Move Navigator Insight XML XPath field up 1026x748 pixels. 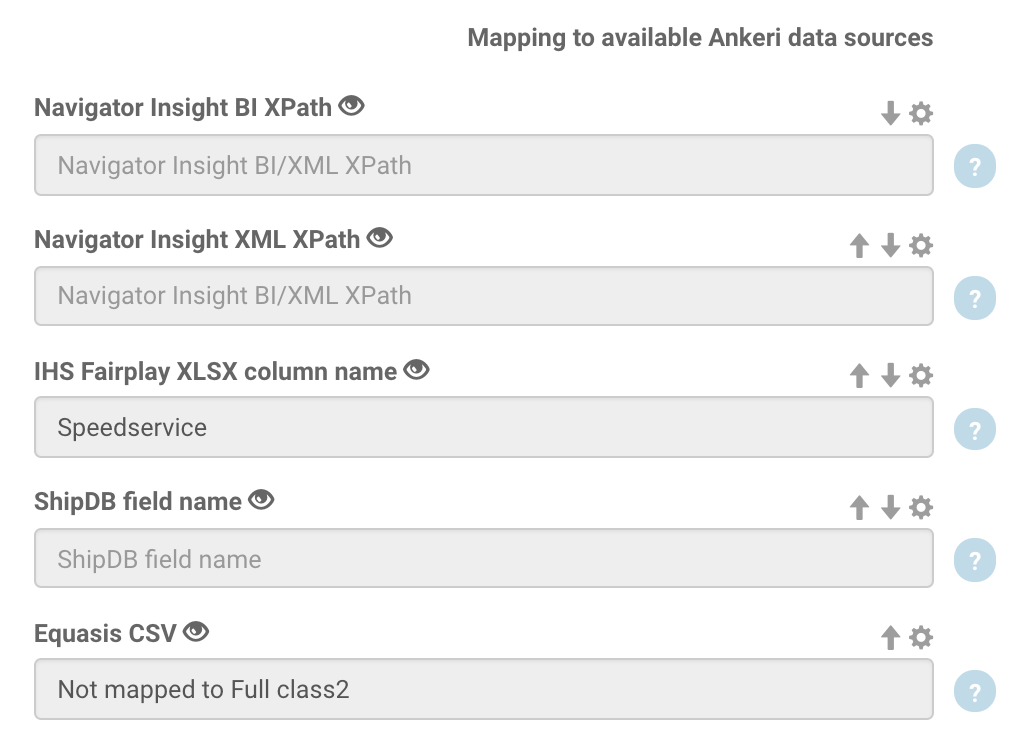(x=858, y=244)
